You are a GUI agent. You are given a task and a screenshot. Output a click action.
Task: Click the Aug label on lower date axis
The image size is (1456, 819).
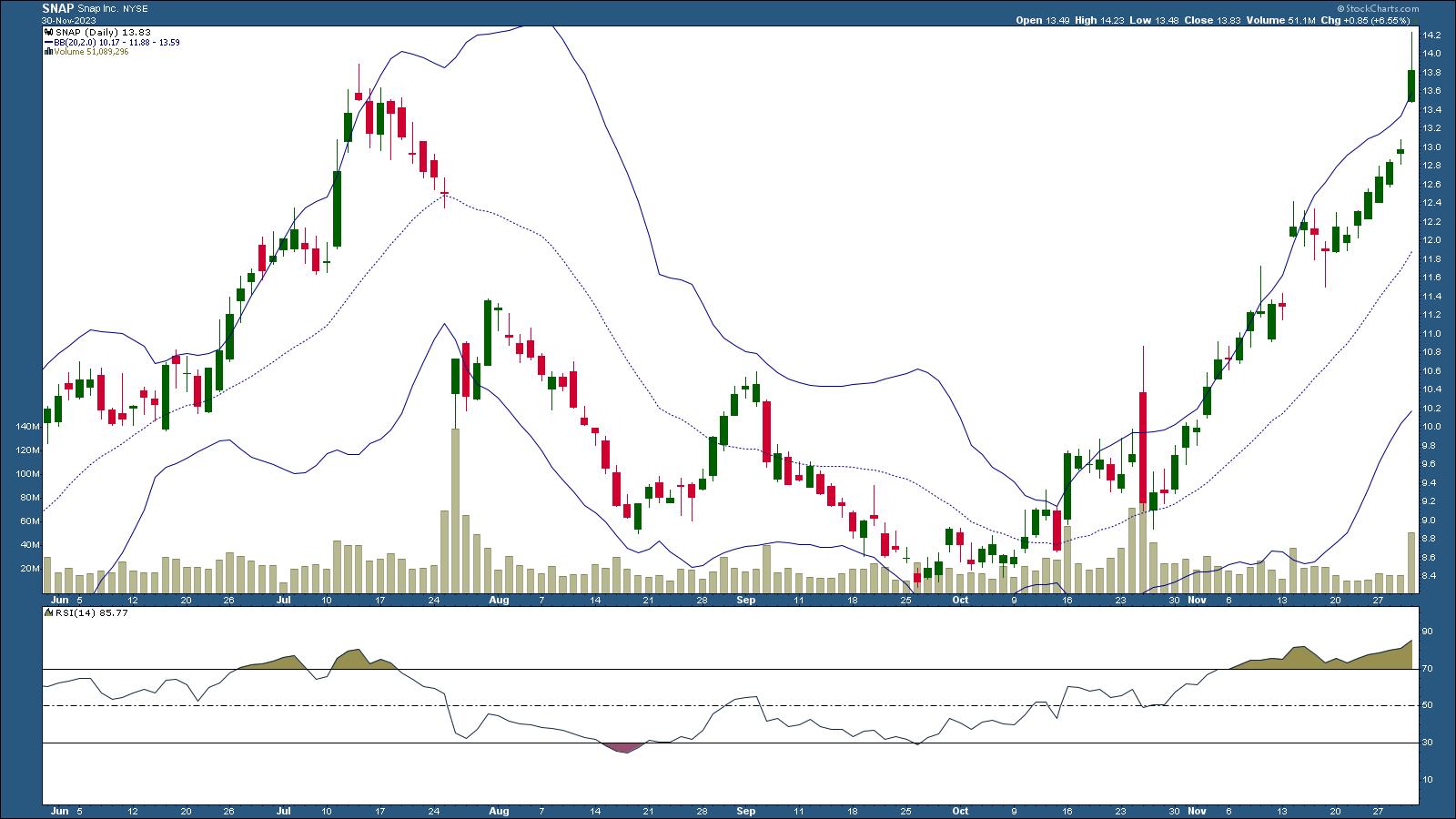point(498,810)
